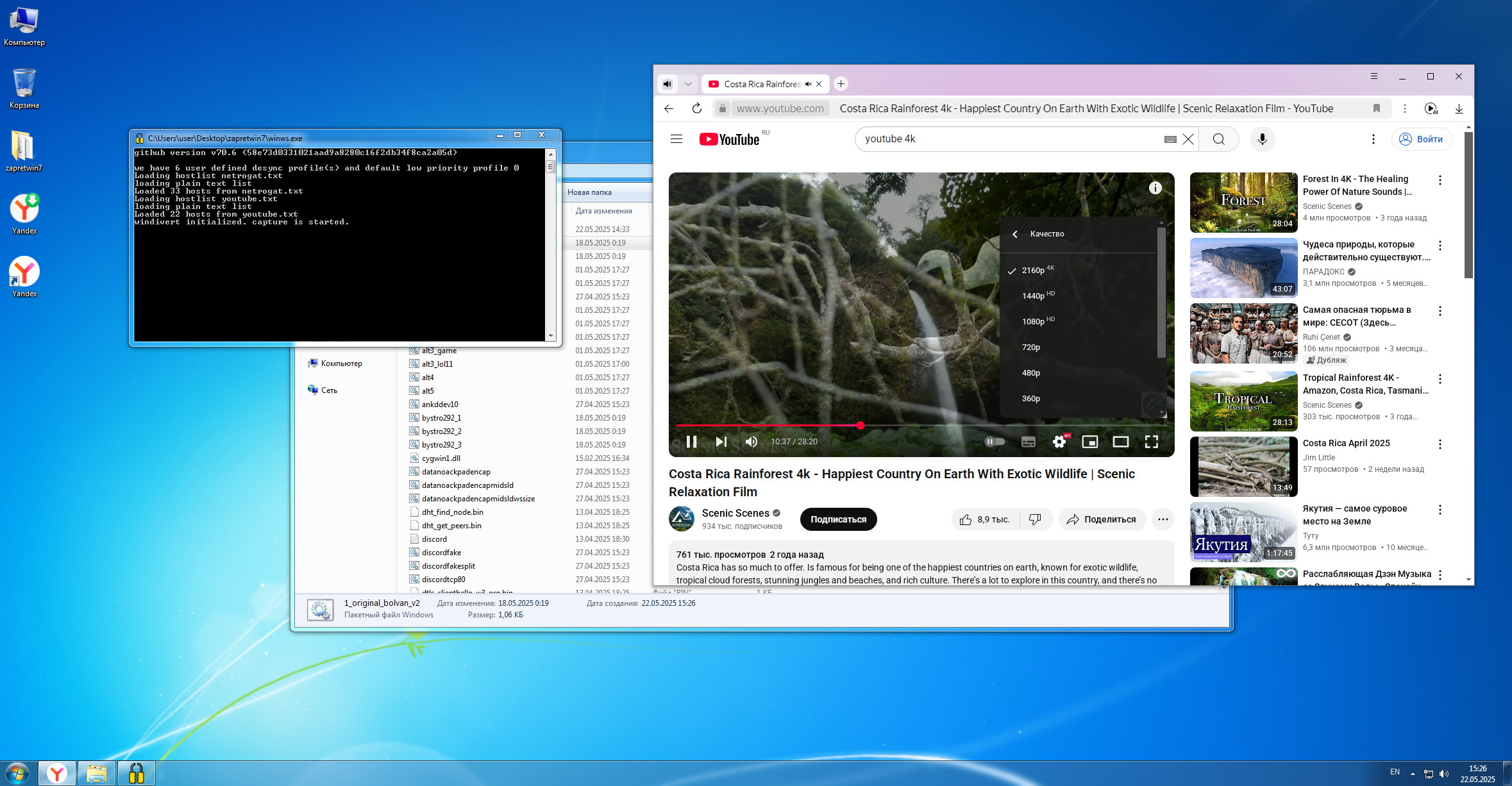1512x786 pixels.
Task: Pause the YouTube video
Action: click(691, 442)
